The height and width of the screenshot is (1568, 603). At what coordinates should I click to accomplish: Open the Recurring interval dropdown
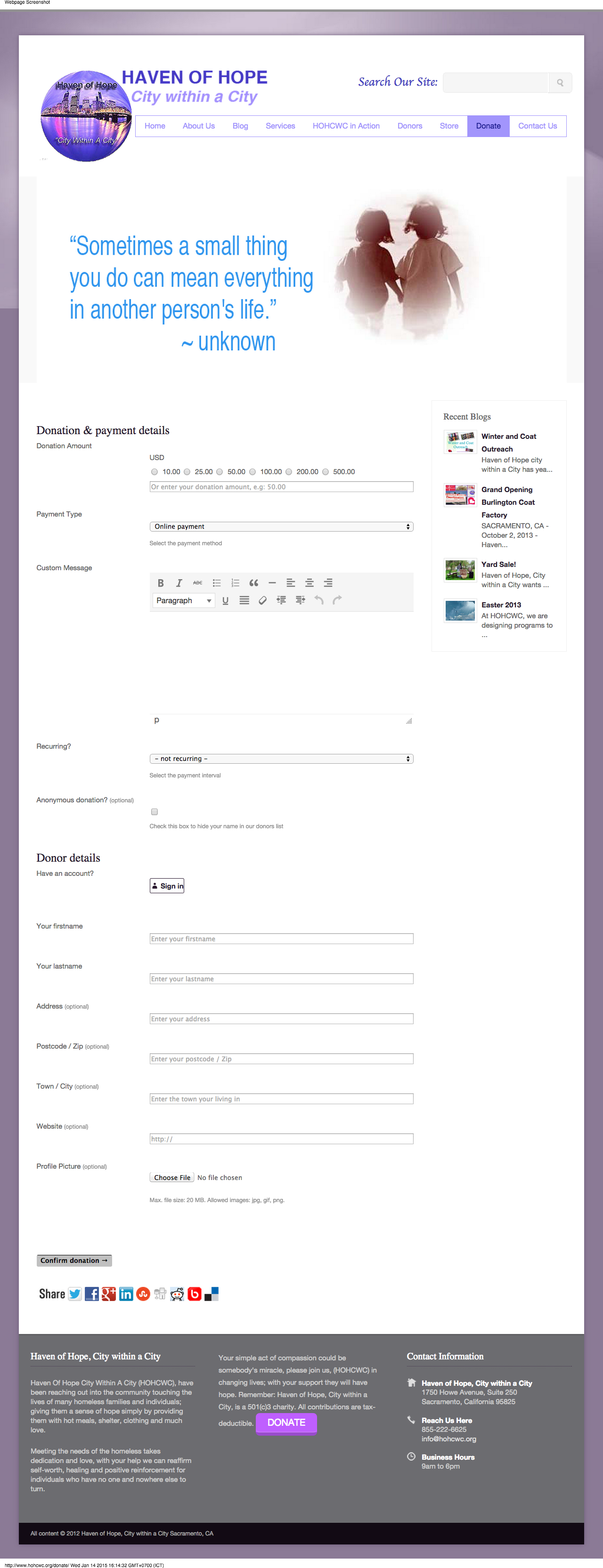click(281, 759)
